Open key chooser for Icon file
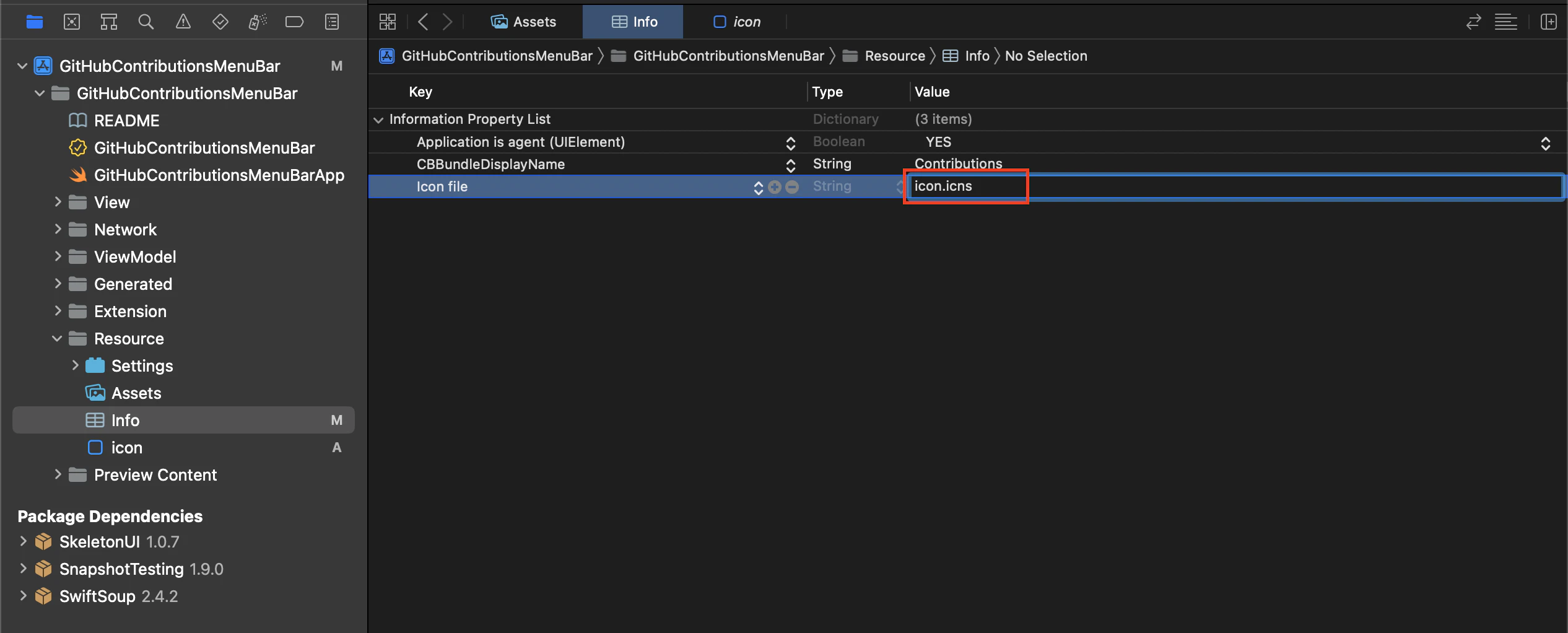1568x633 pixels. [758, 188]
